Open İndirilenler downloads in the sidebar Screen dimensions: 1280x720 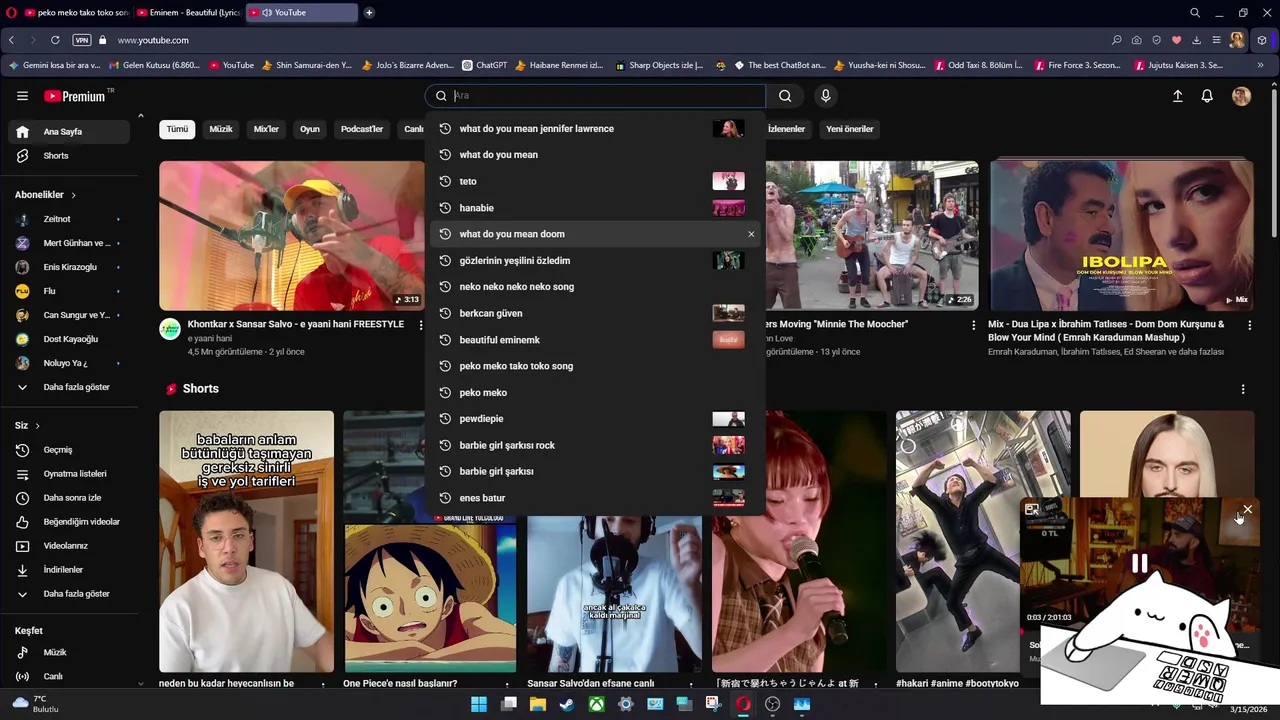point(69,570)
